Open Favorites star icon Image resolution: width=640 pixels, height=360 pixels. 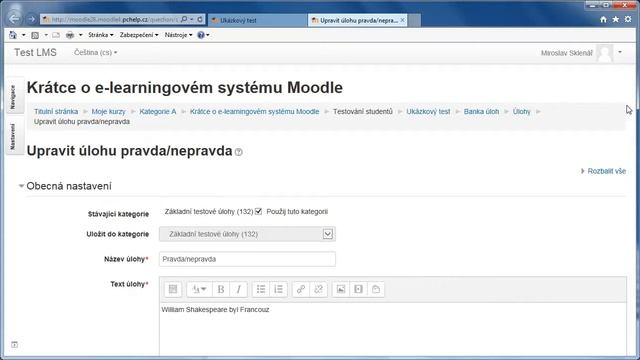point(616,19)
